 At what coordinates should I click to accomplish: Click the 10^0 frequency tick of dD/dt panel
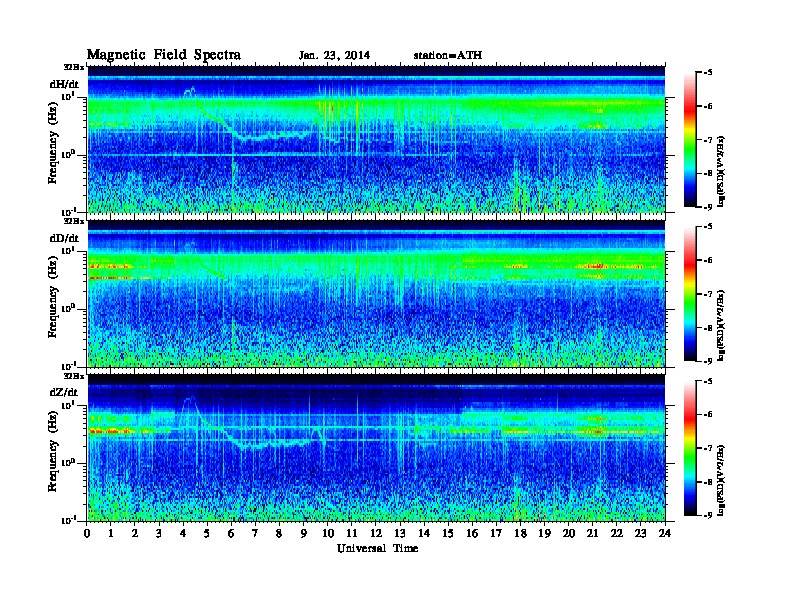click(69, 309)
